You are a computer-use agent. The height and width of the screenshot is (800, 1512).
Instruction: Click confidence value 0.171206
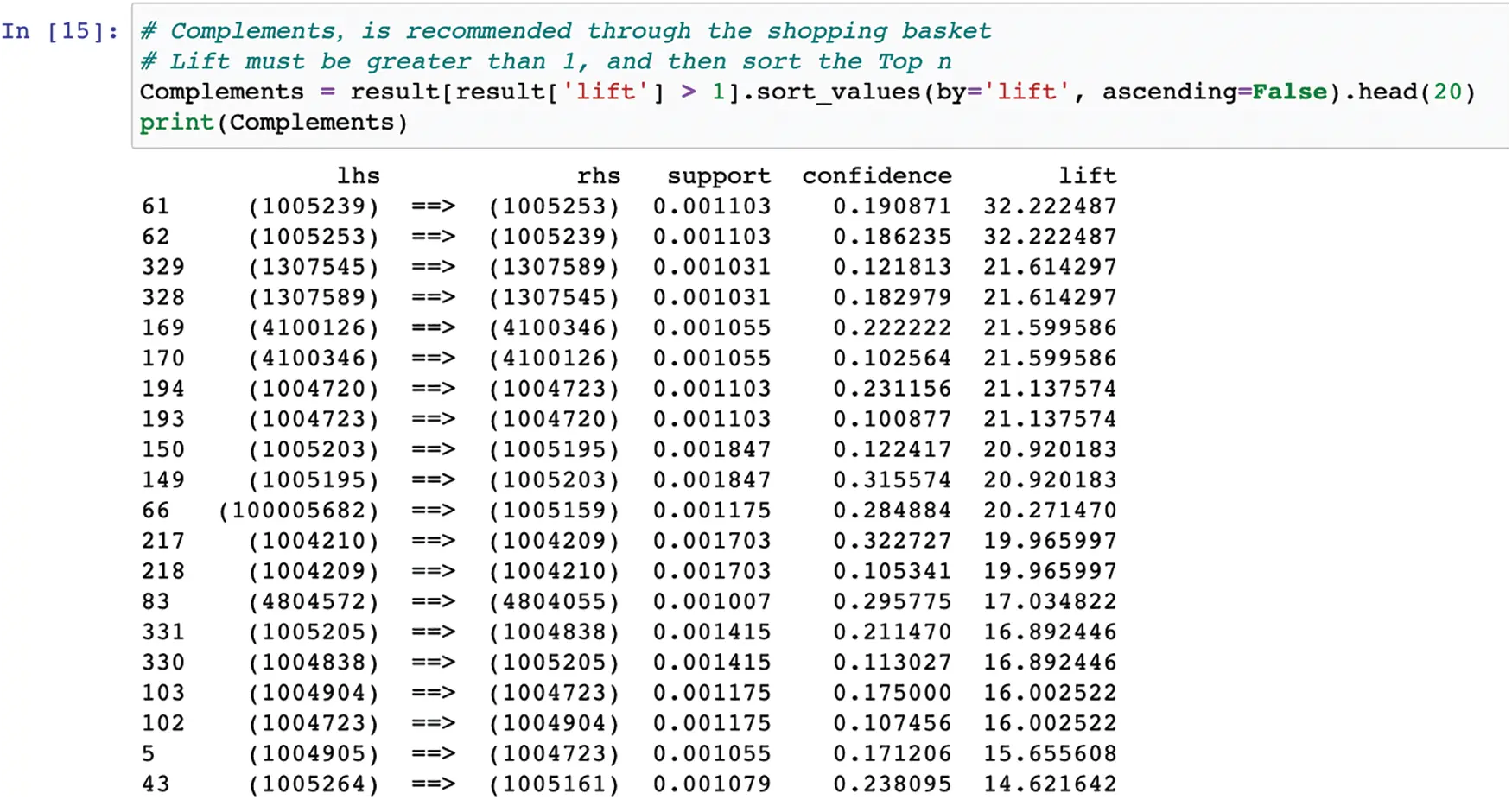pyautogui.click(x=892, y=754)
